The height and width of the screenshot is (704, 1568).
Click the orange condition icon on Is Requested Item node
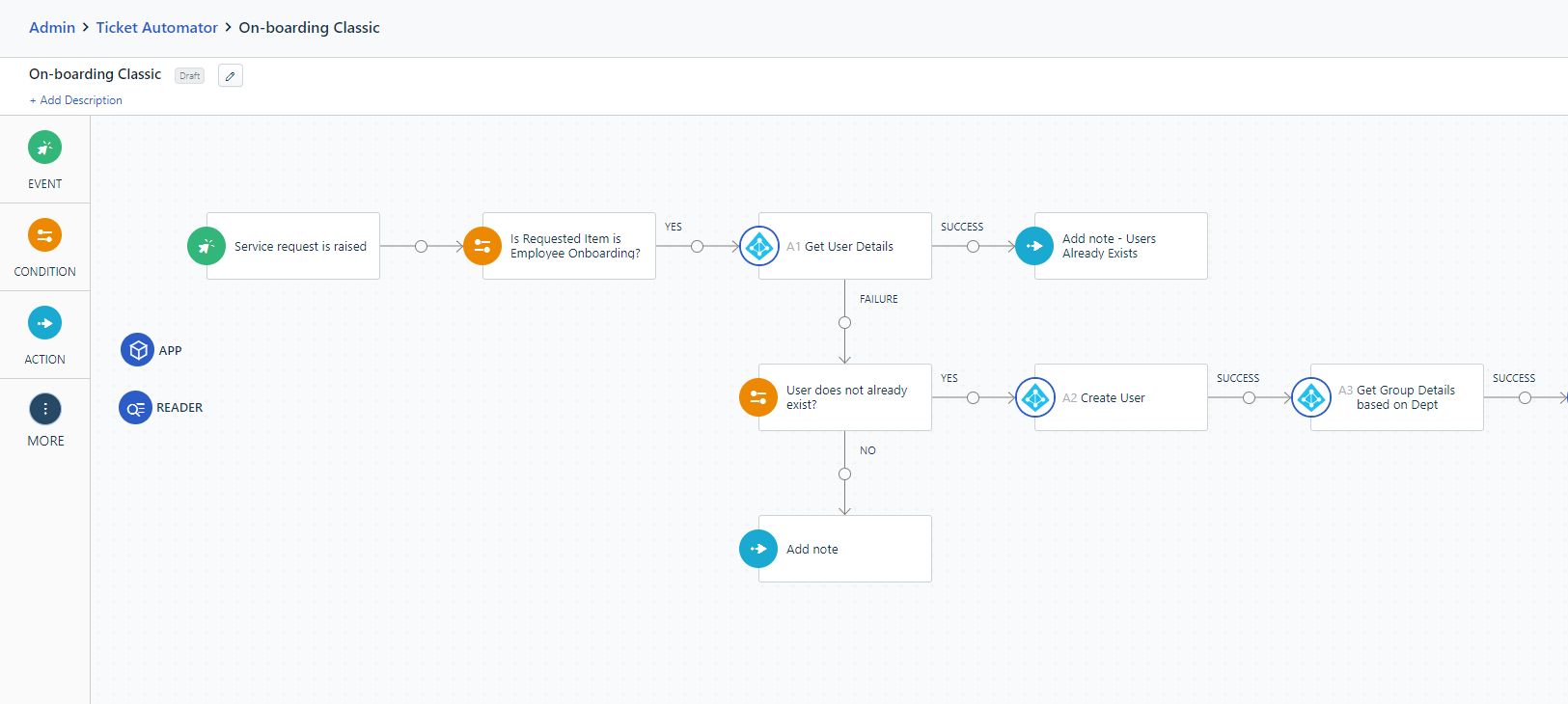click(x=482, y=246)
